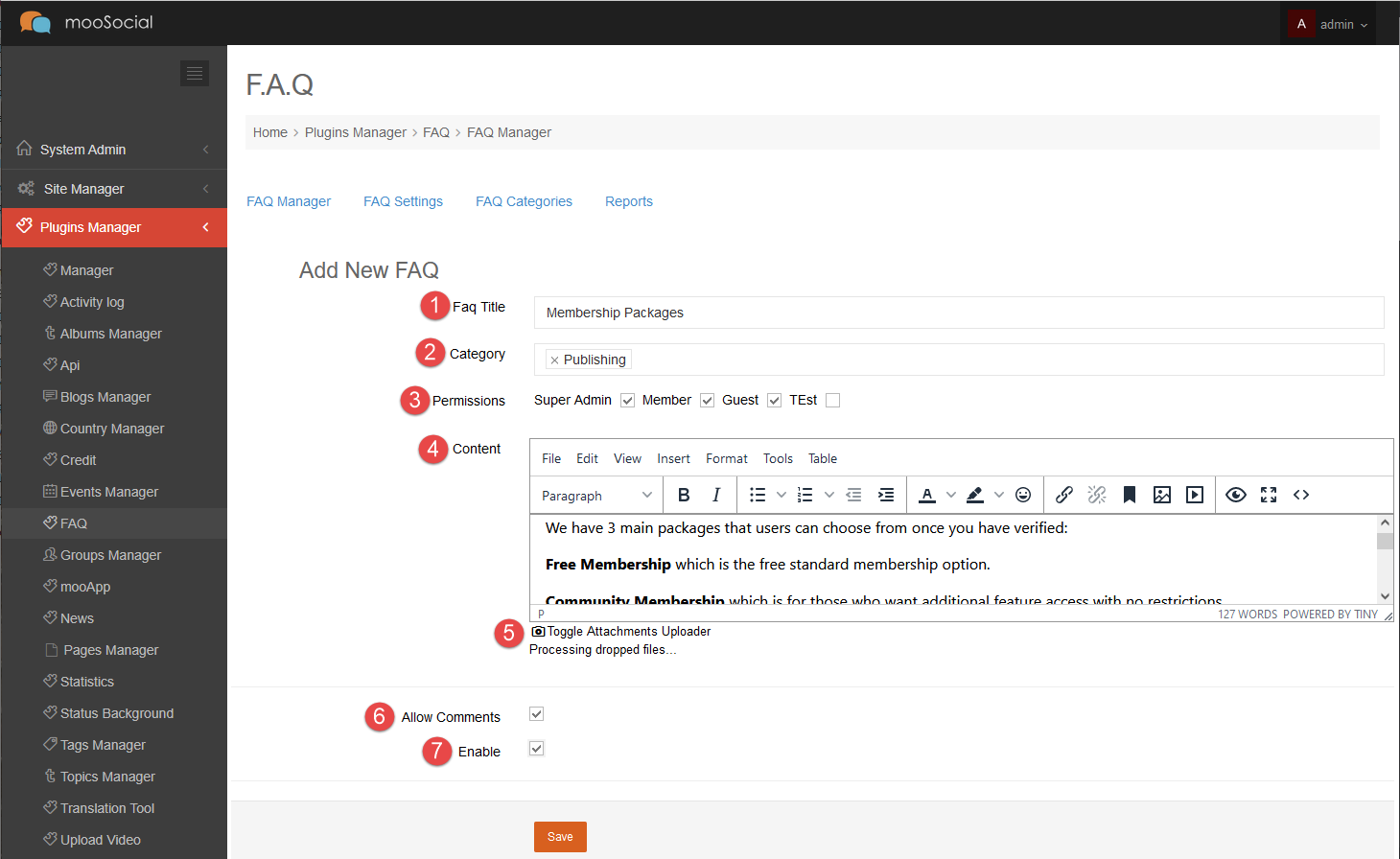The height and width of the screenshot is (859, 1400).
Task: Expand the System Admin menu
Action: point(114,150)
